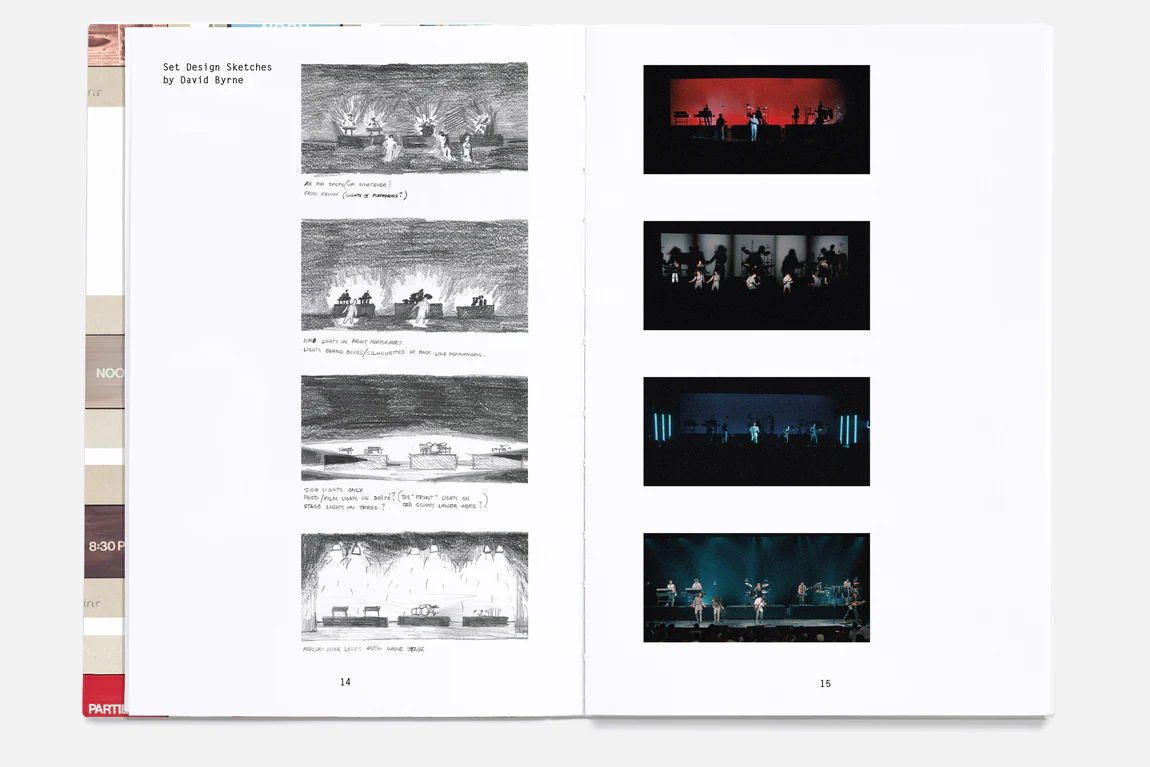Click the pencil sketch with four bursting pin spots
1150x767 pixels.
(414, 118)
